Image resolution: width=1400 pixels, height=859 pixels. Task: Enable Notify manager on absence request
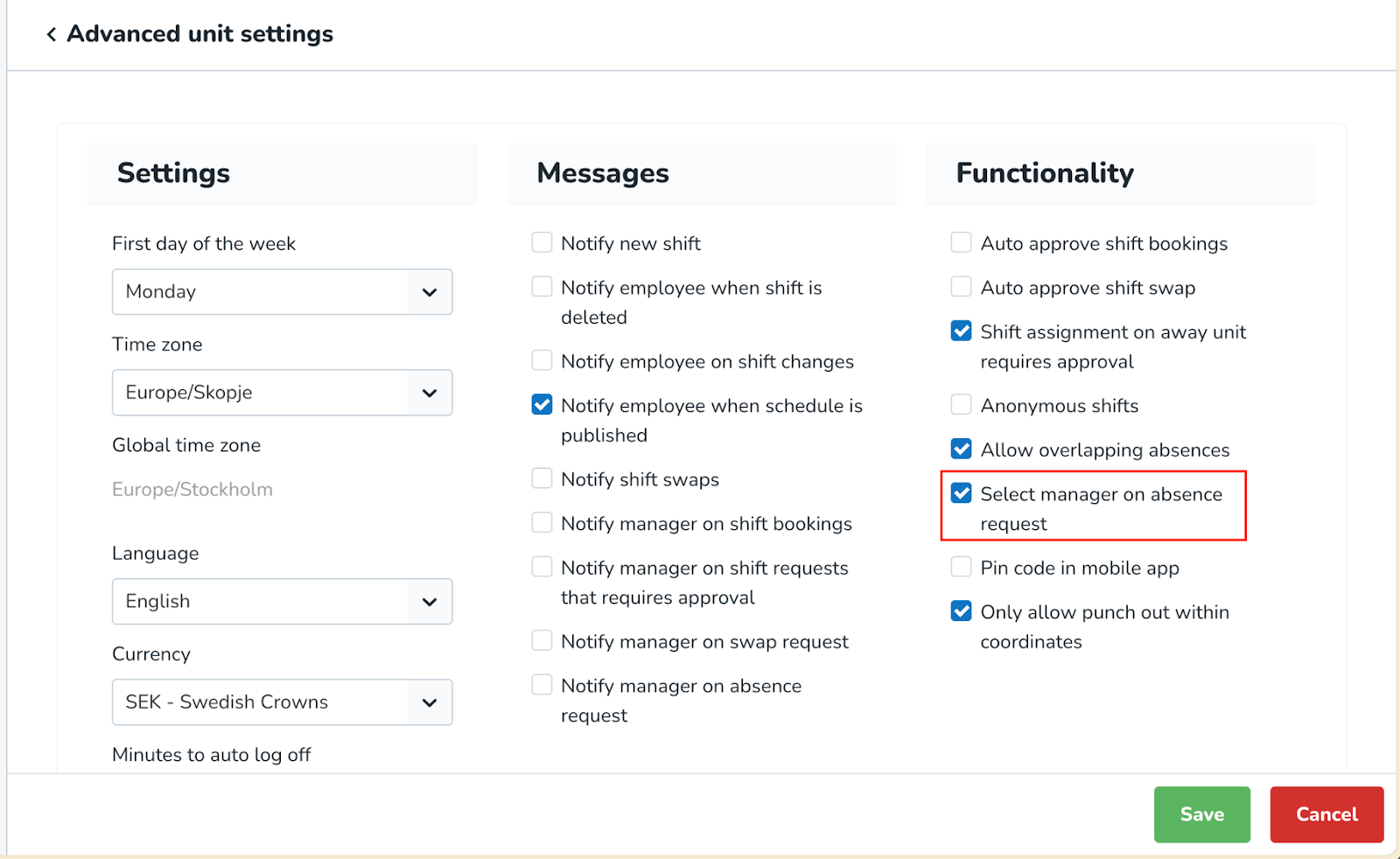542,684
